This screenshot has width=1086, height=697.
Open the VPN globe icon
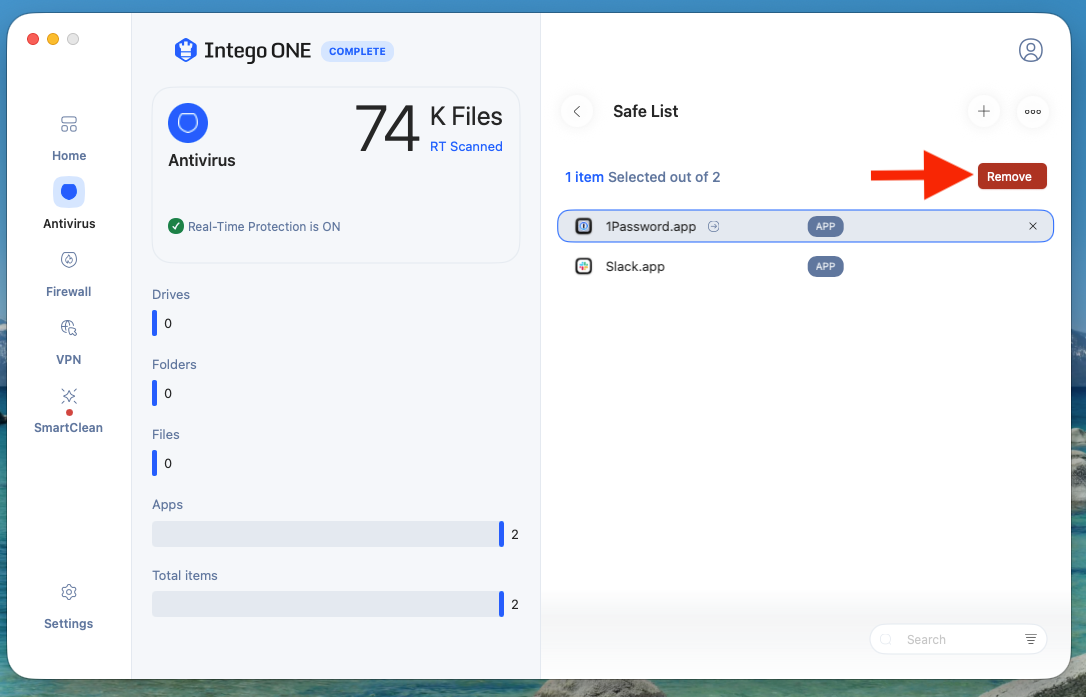click(x=69, y=328)
